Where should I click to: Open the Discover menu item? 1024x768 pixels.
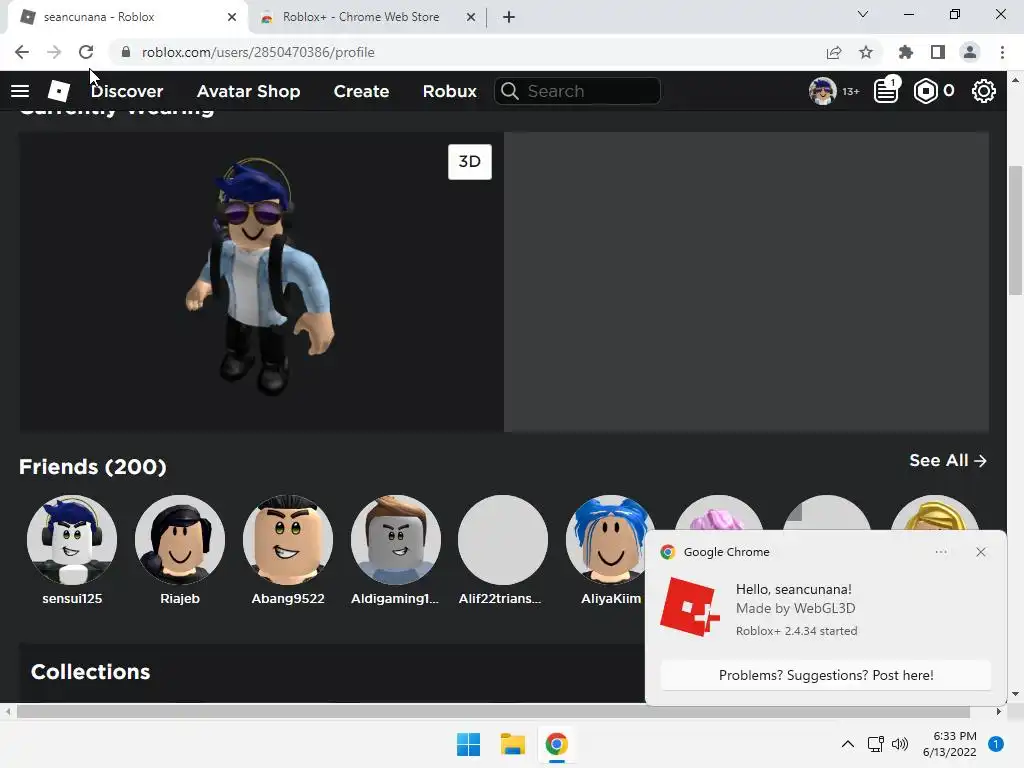click(127, 91)
